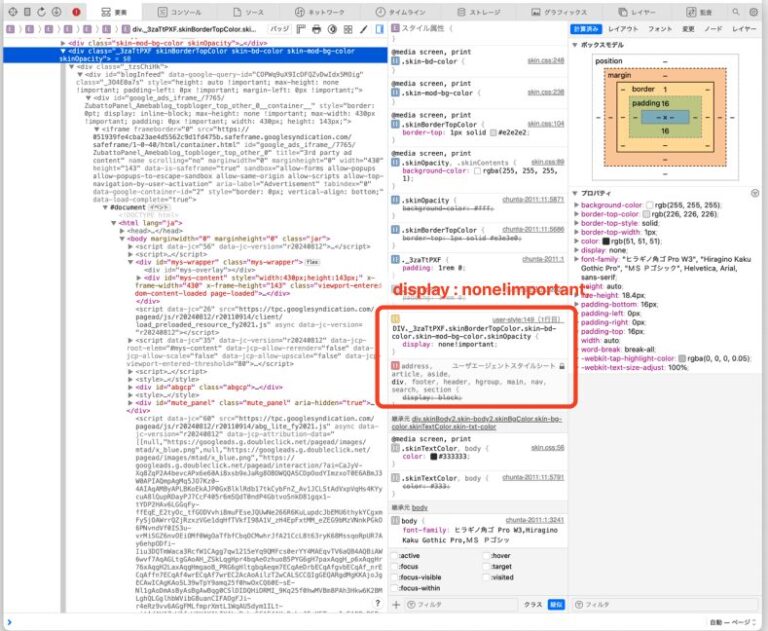Activate the element selection crosshair icon
This screenshot has height=631, width=768.
click(x=13, y=12)
